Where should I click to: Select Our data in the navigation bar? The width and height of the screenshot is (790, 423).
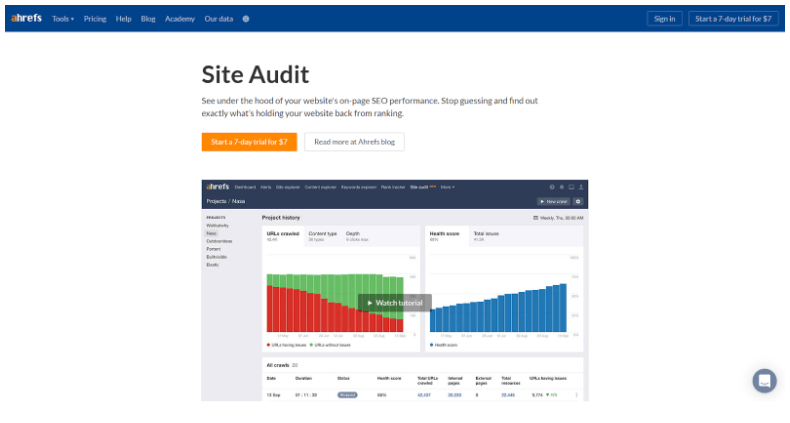(x=219, y=19)
